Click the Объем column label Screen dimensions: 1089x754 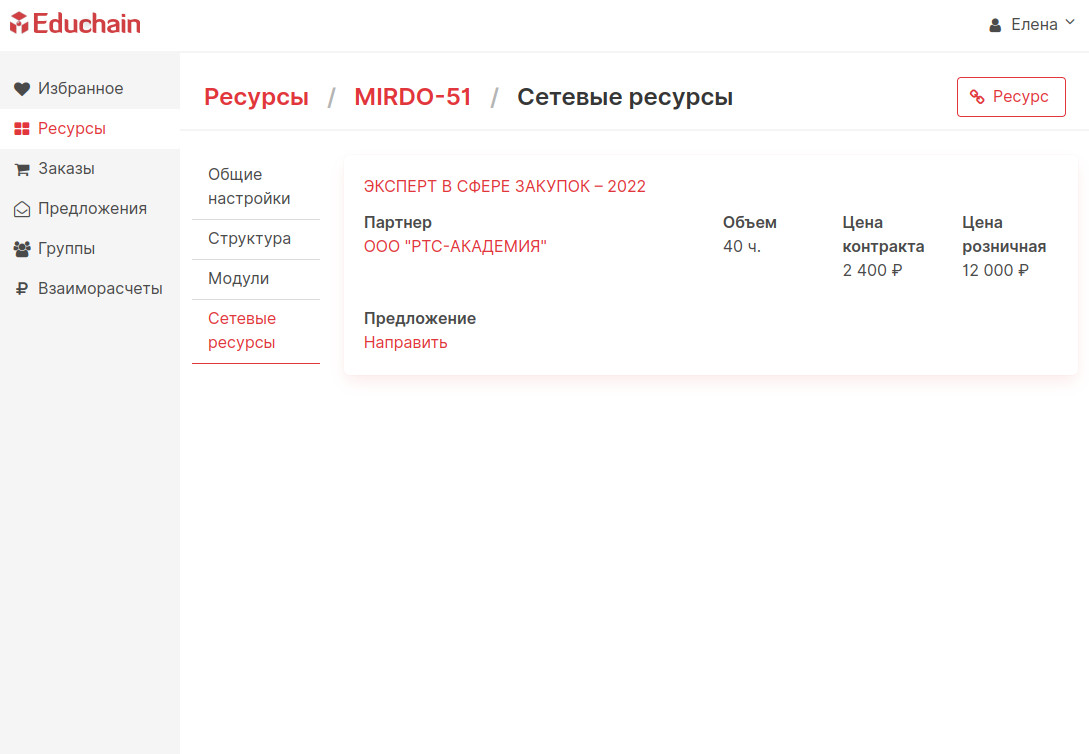point(750,223)
